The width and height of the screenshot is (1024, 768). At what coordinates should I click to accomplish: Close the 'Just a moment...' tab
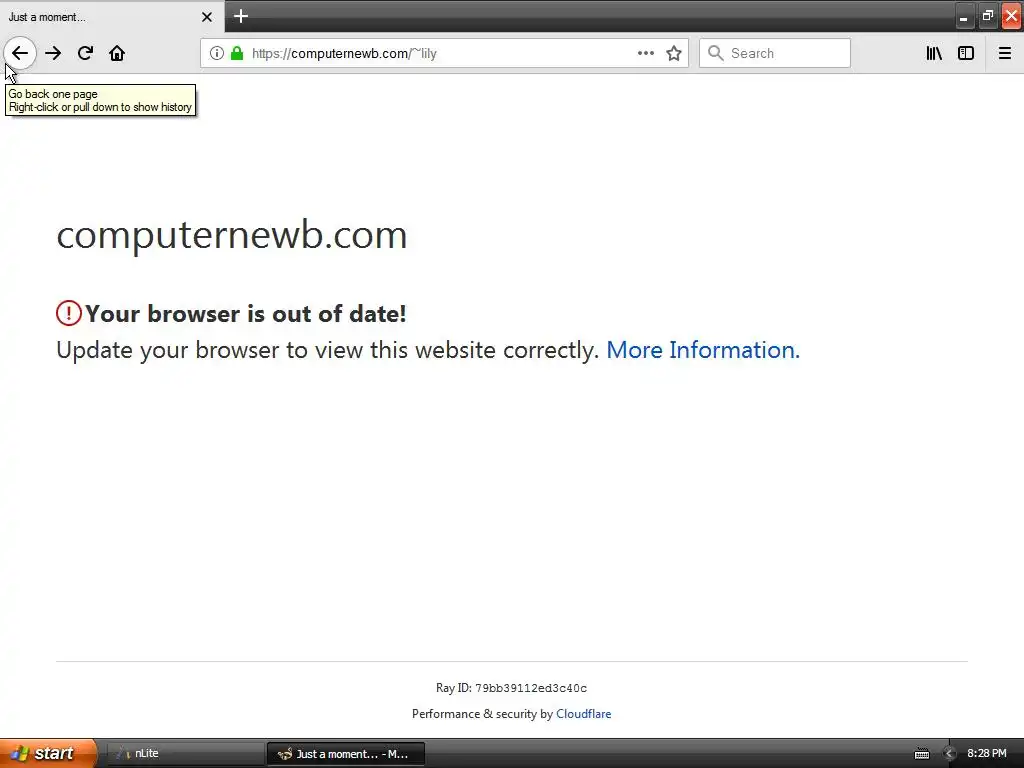pos(207,17)
